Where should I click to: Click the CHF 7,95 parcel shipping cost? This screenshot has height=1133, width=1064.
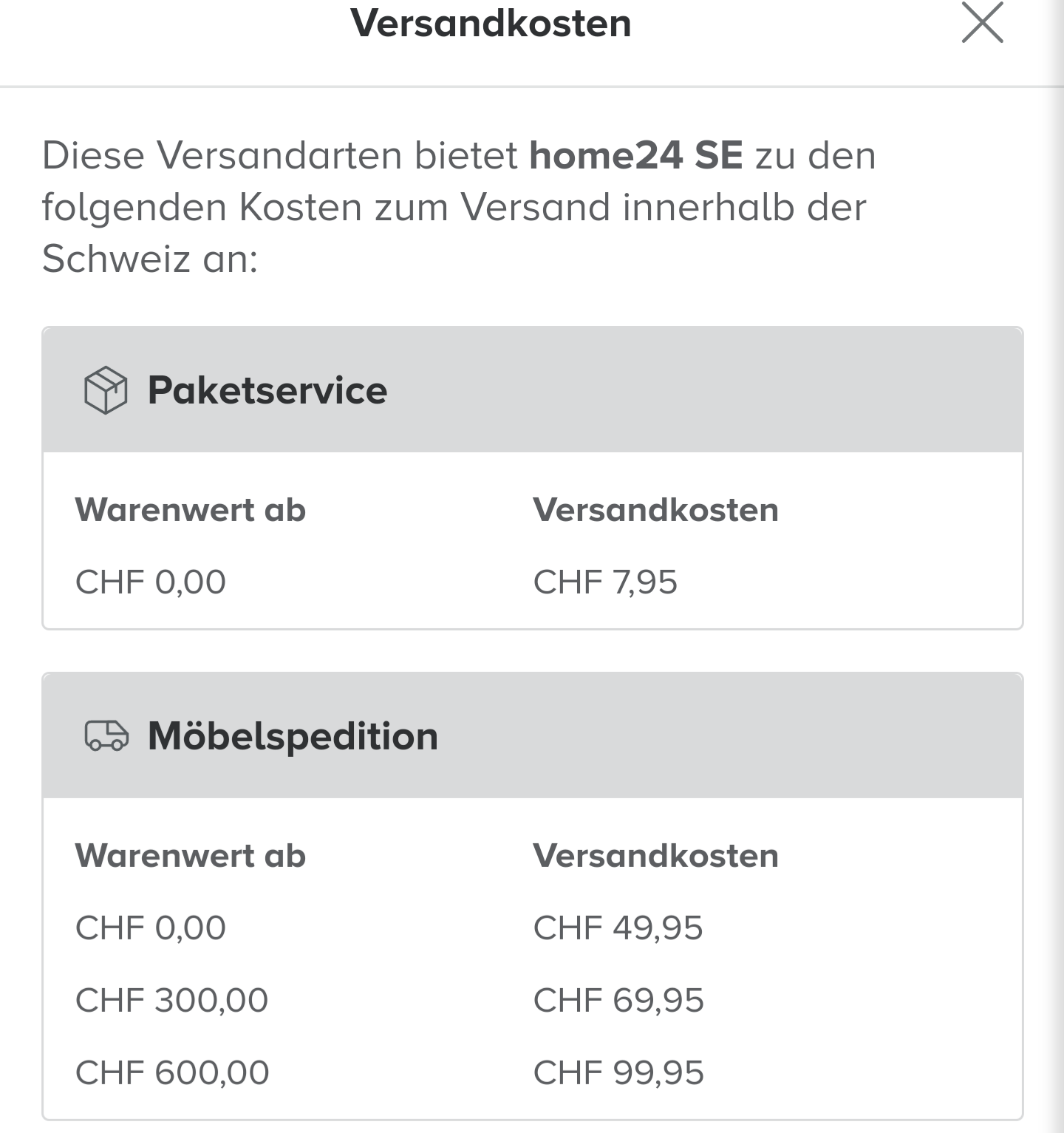[x=605, y=582]
